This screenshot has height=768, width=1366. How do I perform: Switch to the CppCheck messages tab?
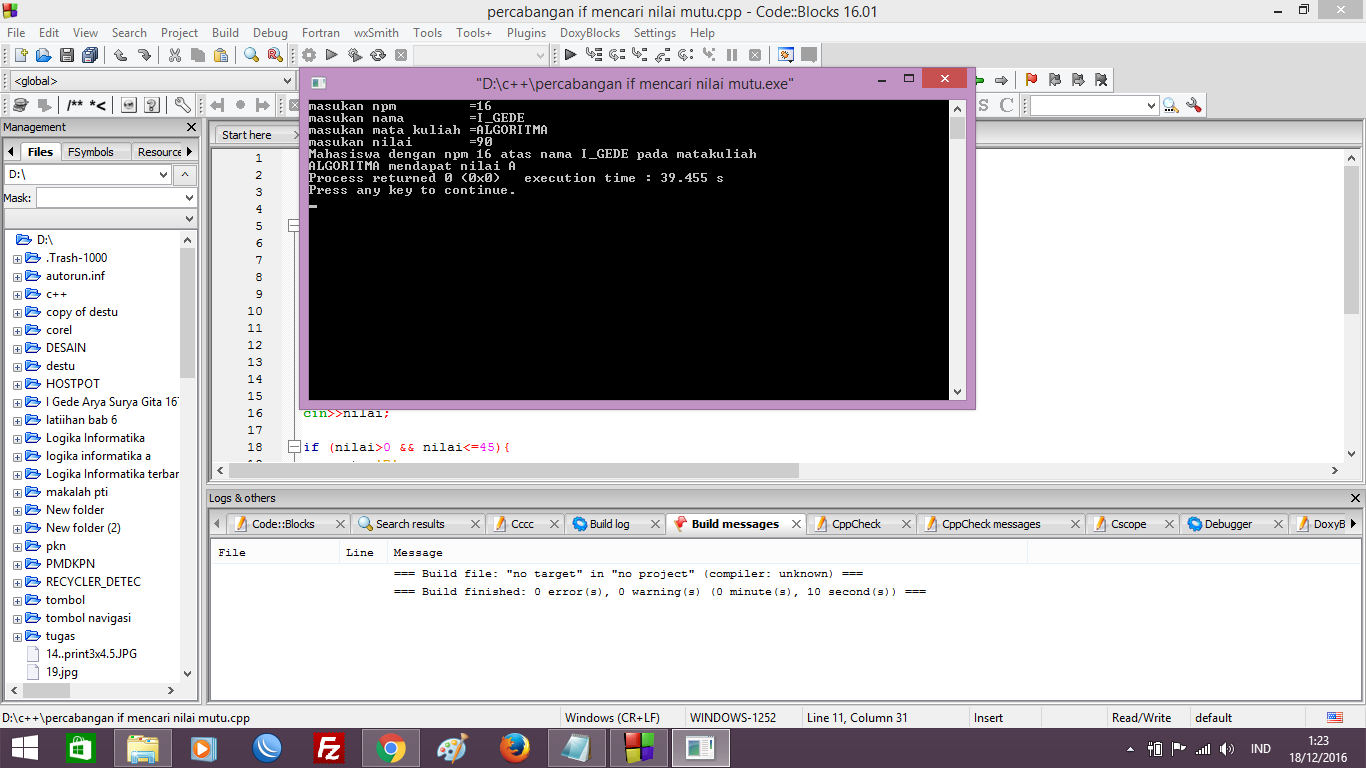coord(991,524)
